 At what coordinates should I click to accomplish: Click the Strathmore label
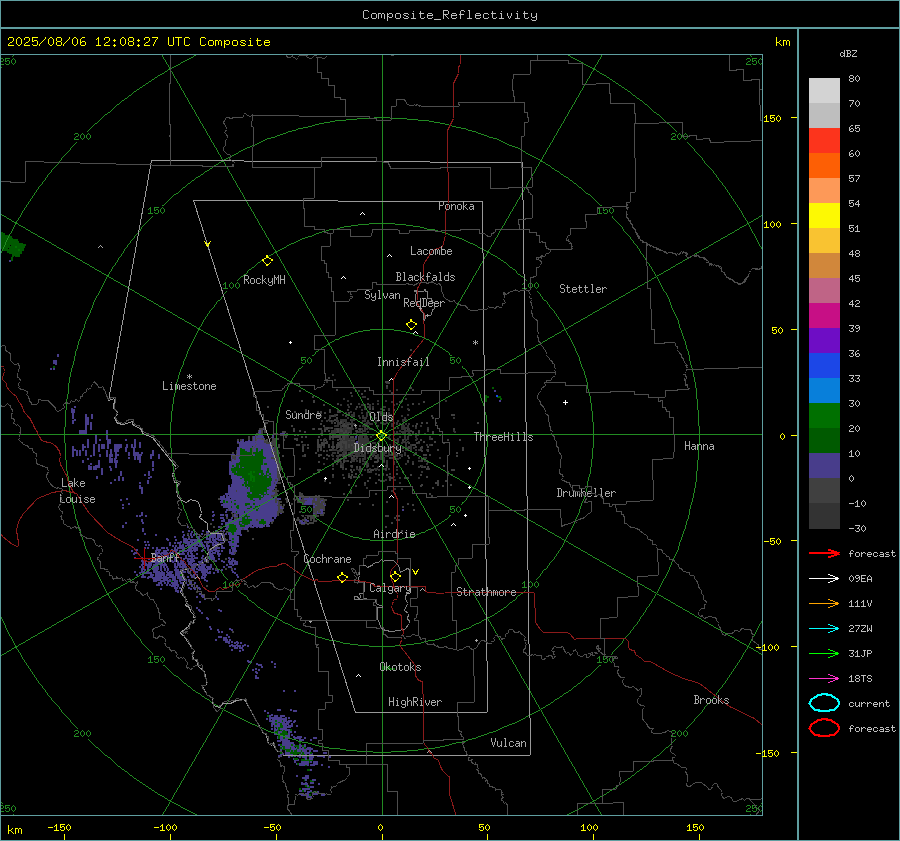(486, 592)
